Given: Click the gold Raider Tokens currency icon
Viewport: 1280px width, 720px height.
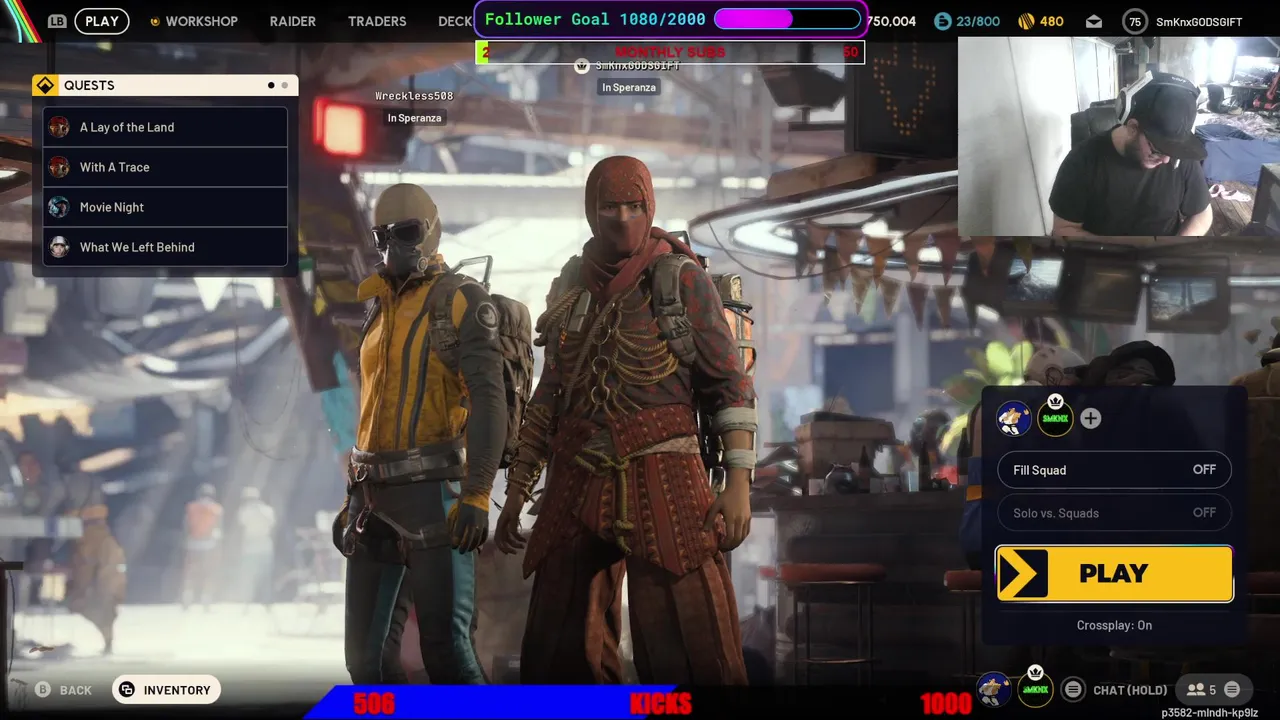Looking at the screenshot, I should pos(1026,21).
